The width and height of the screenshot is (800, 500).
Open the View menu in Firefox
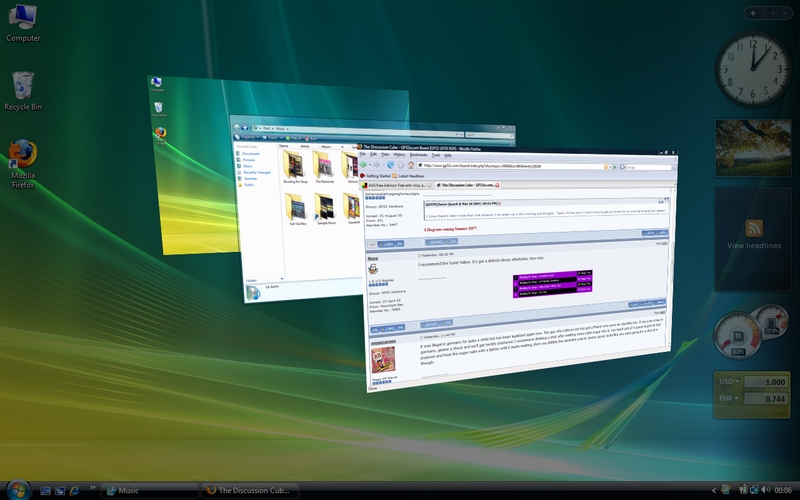385,154
